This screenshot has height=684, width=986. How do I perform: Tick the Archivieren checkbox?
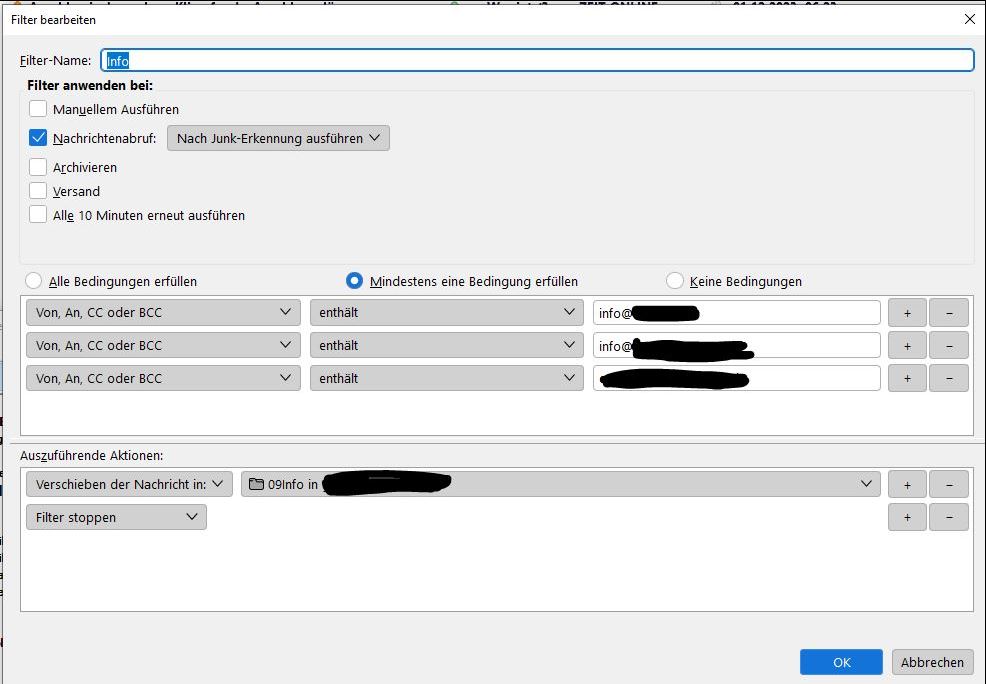[38, 167]
